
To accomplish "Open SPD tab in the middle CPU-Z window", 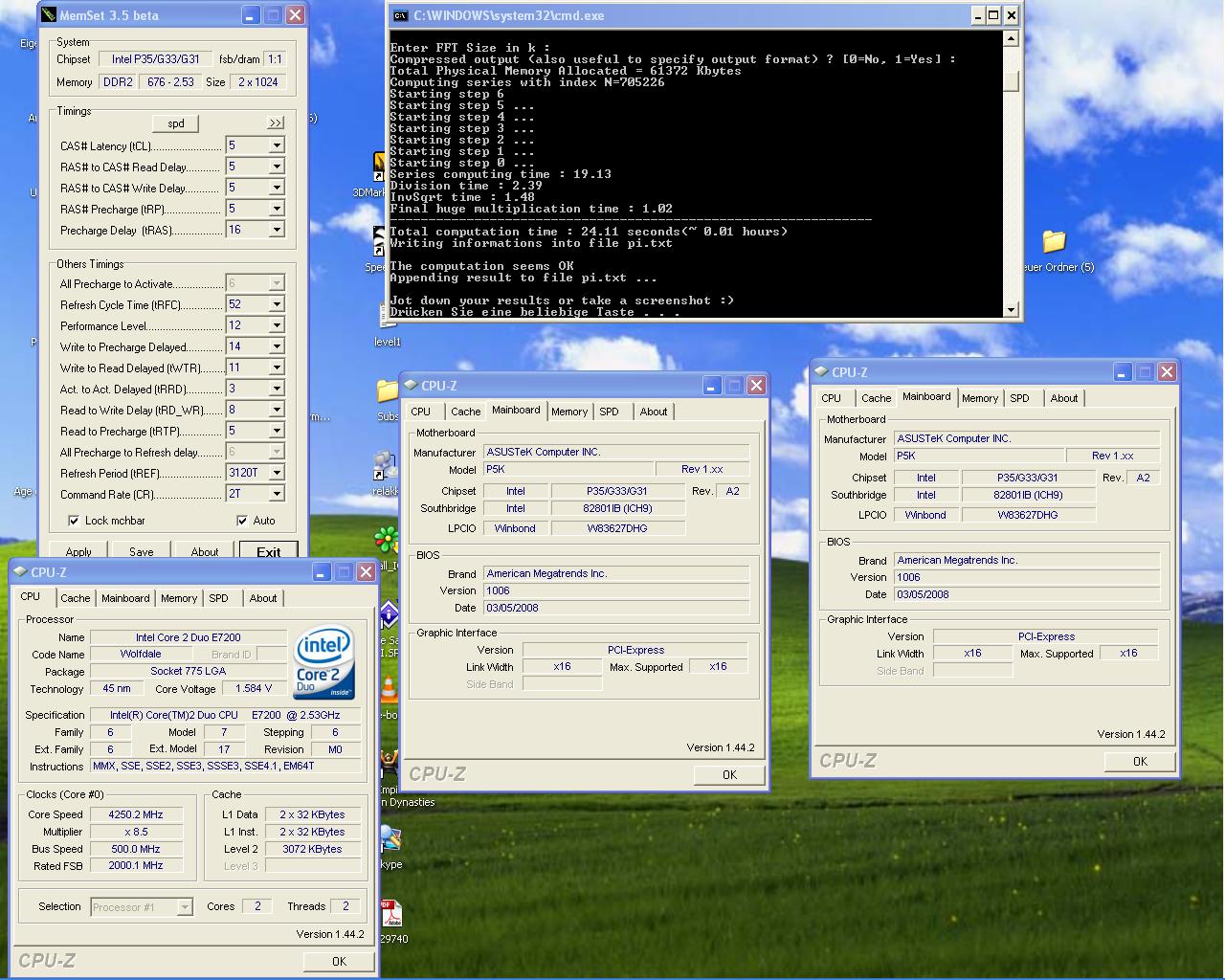I will [x=610, y=412].
